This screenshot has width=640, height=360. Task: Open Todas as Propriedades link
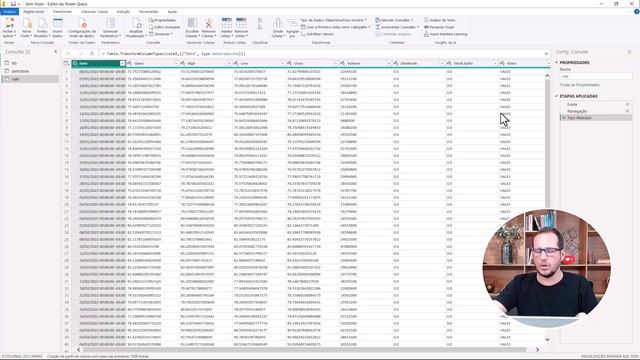point(580,85)
